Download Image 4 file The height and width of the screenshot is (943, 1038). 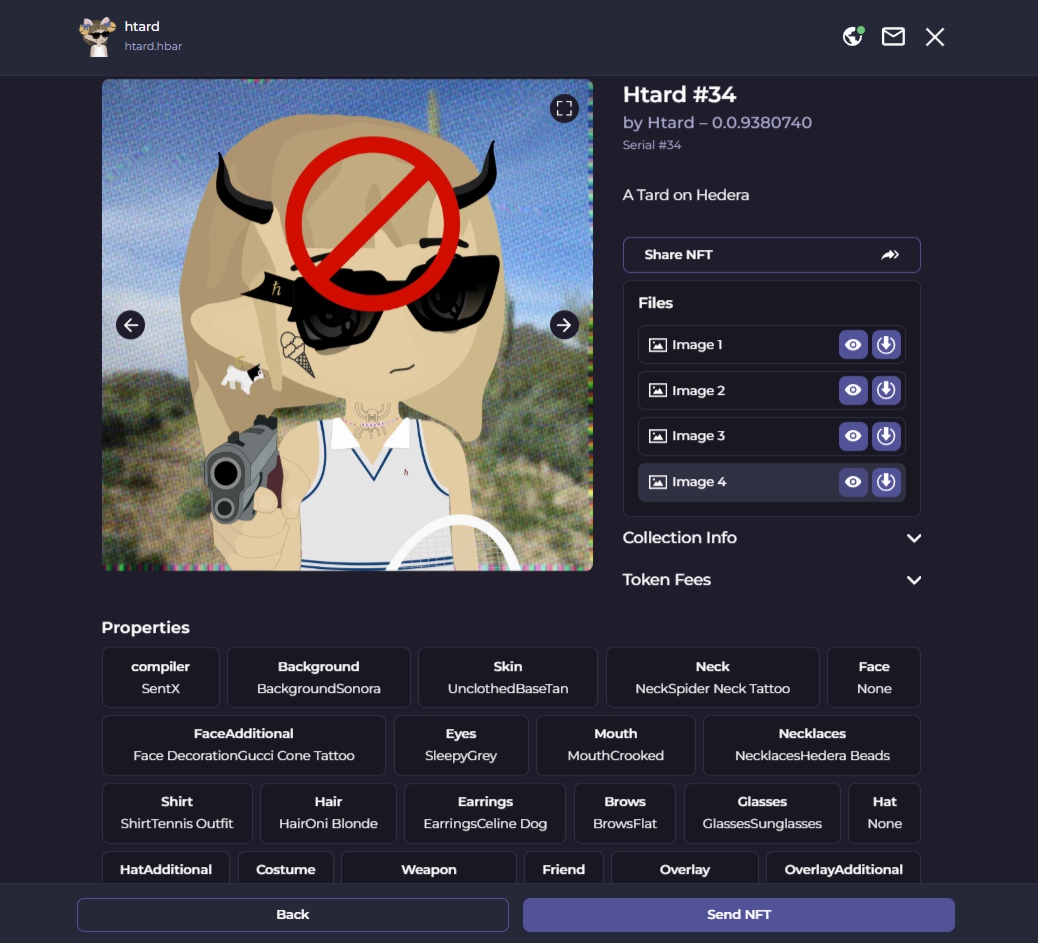pos(886,481)
